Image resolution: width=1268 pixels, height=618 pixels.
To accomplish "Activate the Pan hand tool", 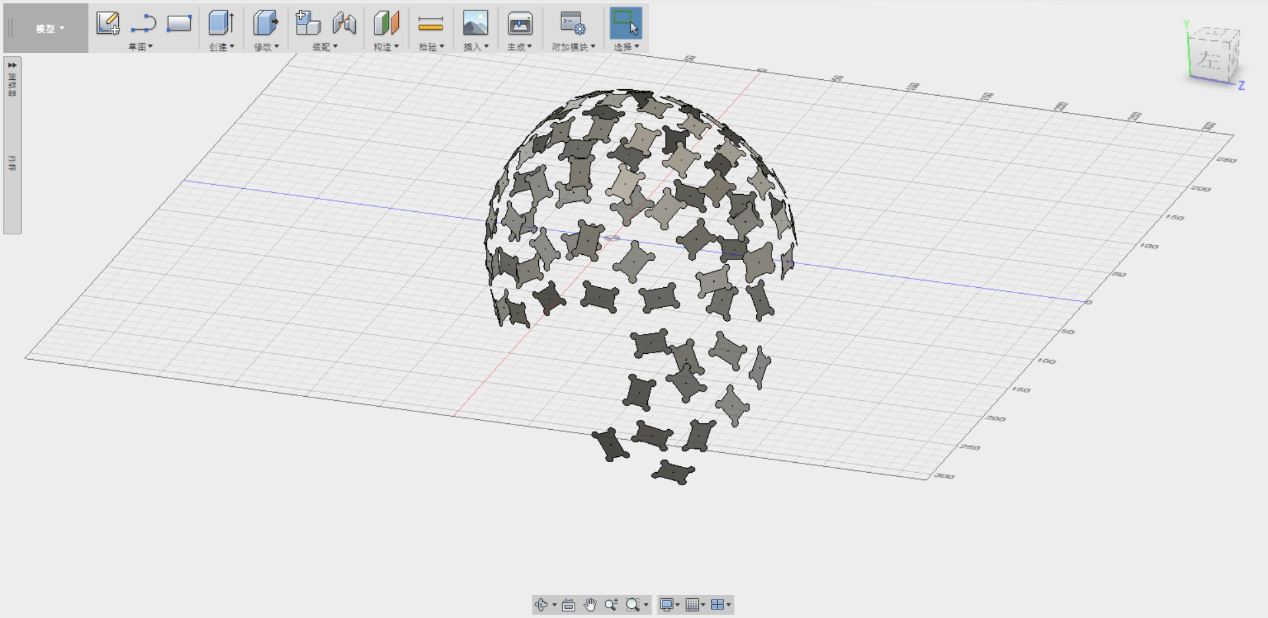I will 590,605.
